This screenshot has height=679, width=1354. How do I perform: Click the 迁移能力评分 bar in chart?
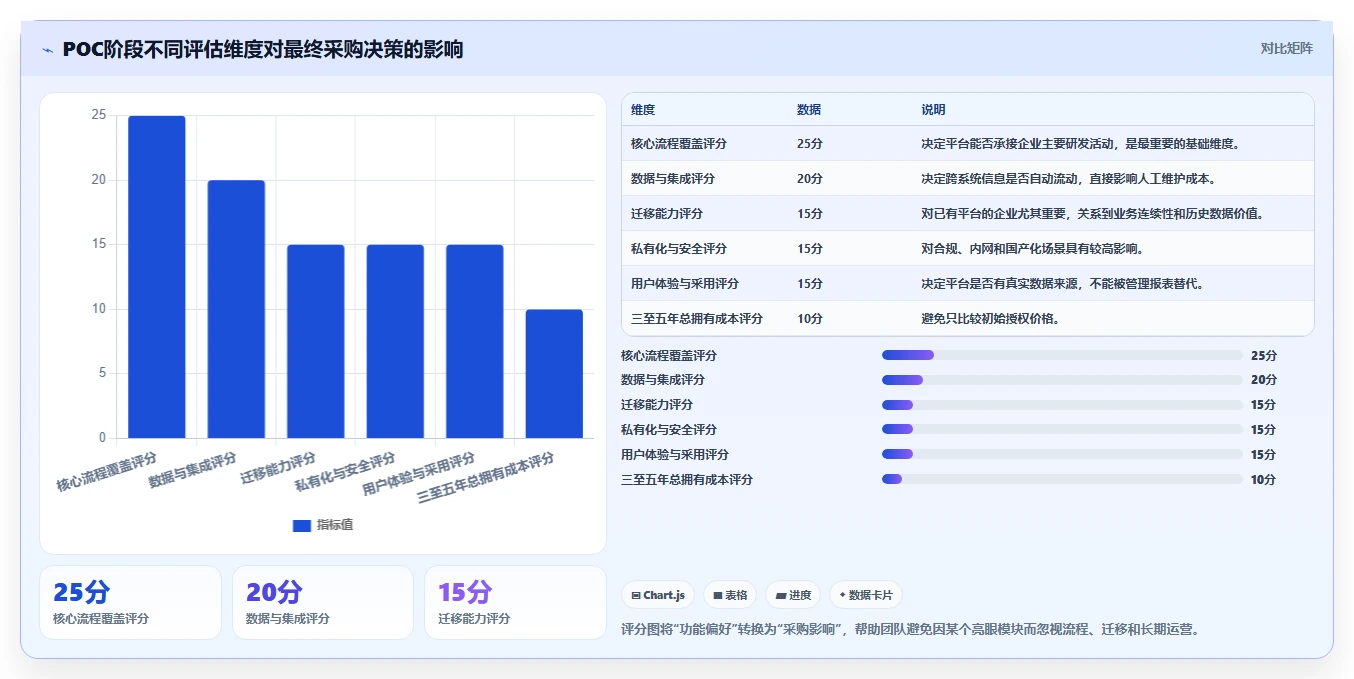click(x=316, y=341)
